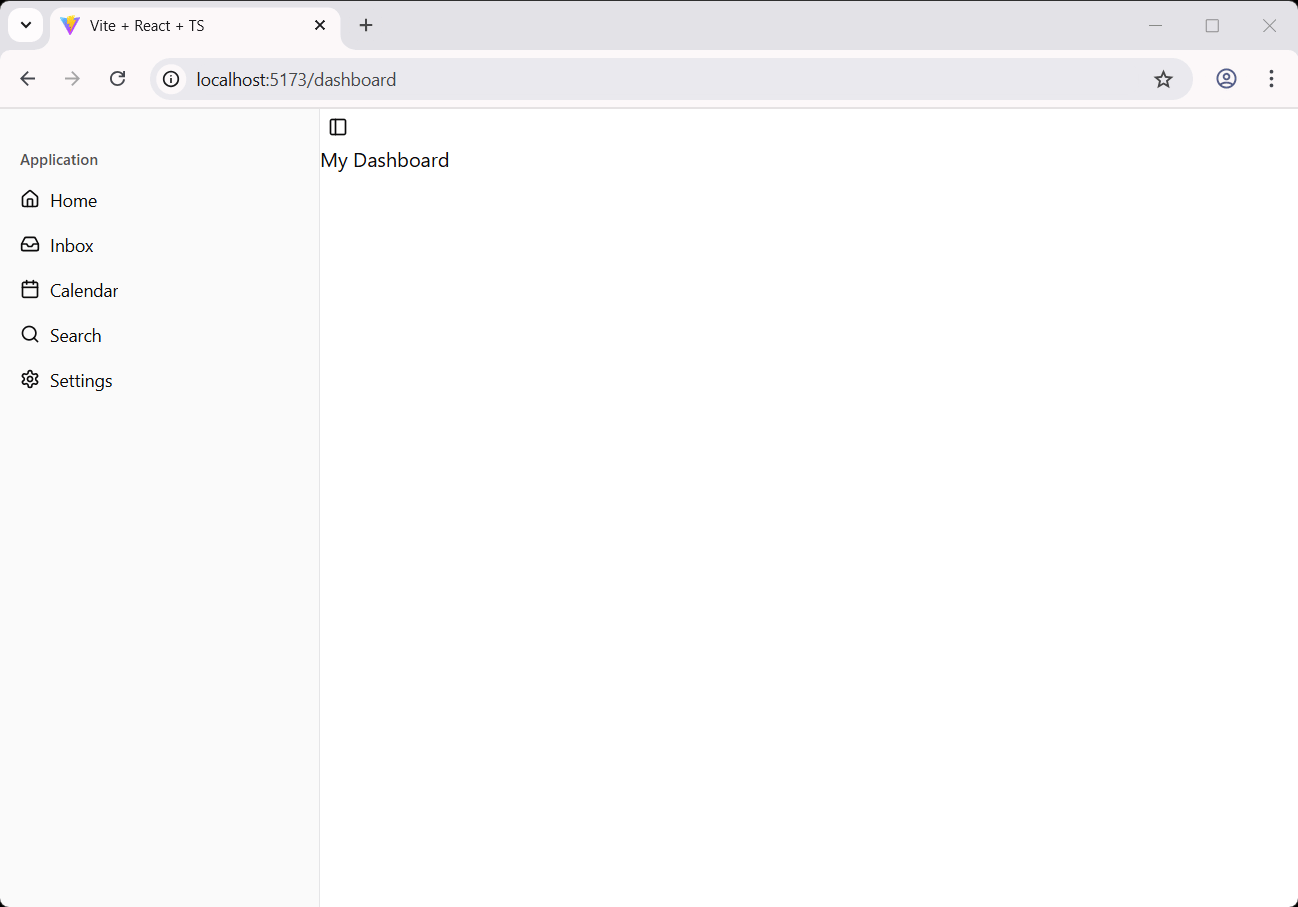Screen dimensions: 1298x907
Task: Click the Application group label
Action: pyautogui.click(x=59, y=160)
